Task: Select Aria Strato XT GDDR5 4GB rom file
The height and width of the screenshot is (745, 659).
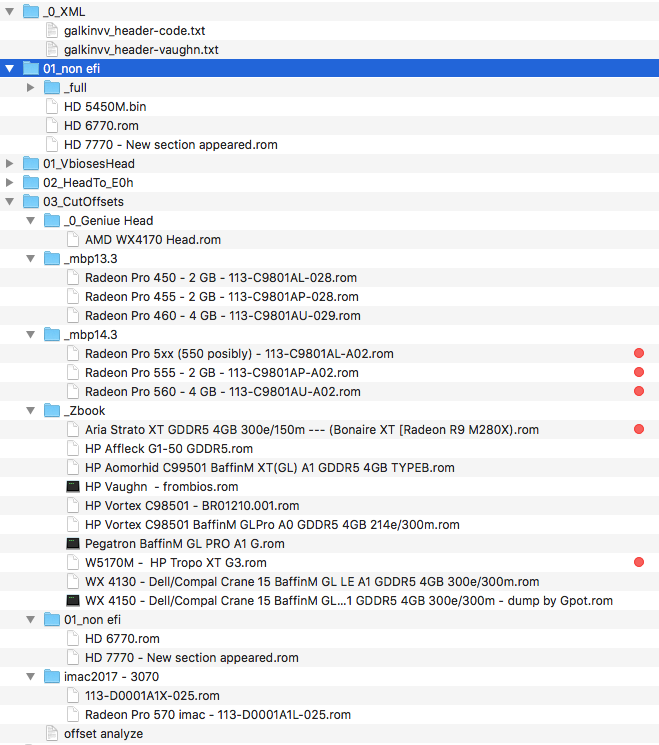Action: tap(312, 430)
